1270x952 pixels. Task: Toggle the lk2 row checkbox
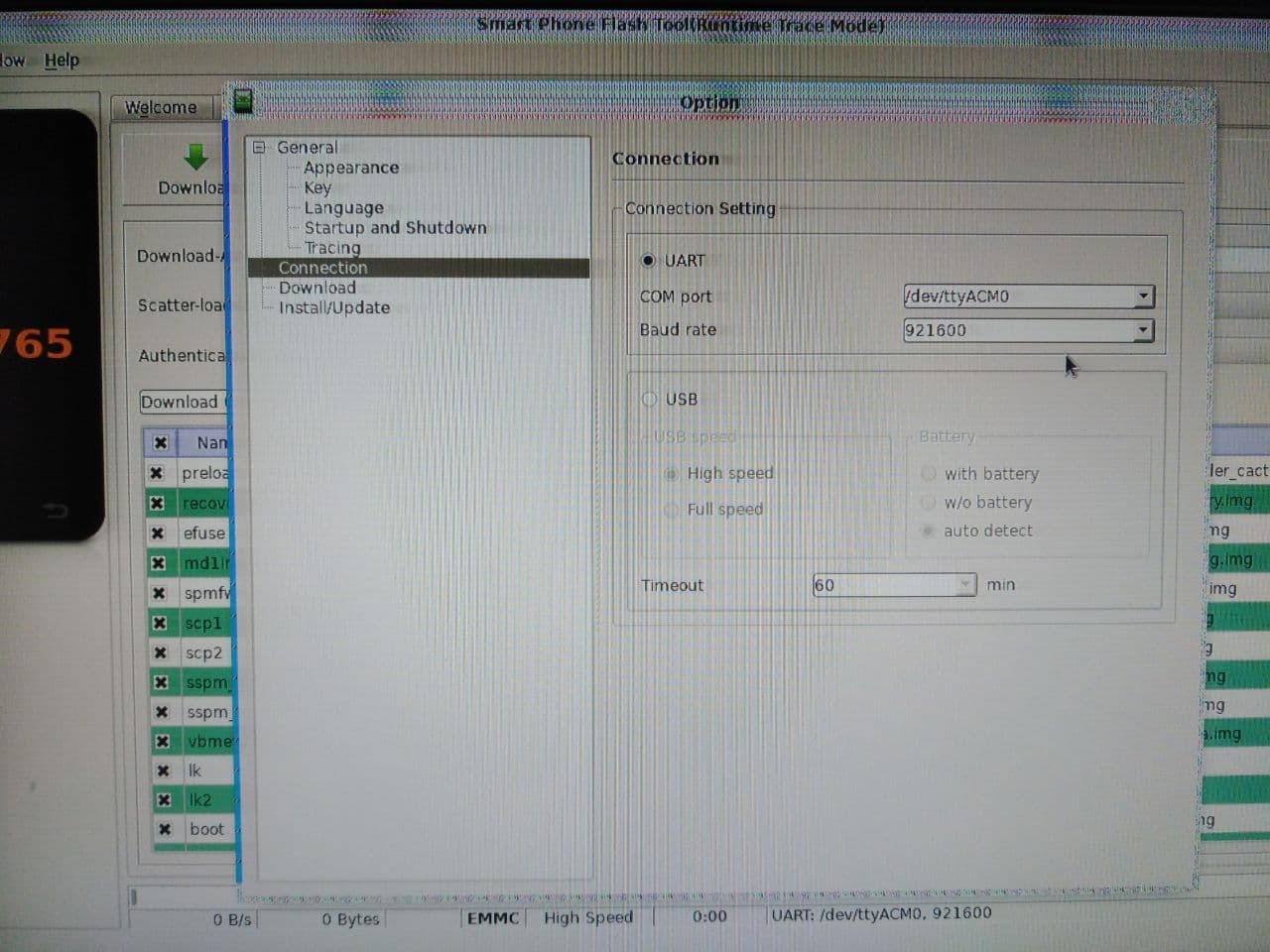pos(164,799)
